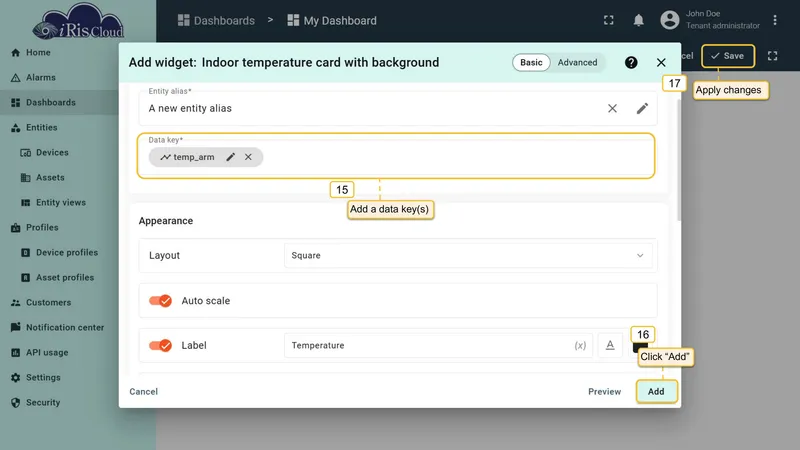Edit the temp_arm data key

click(231, 157)
